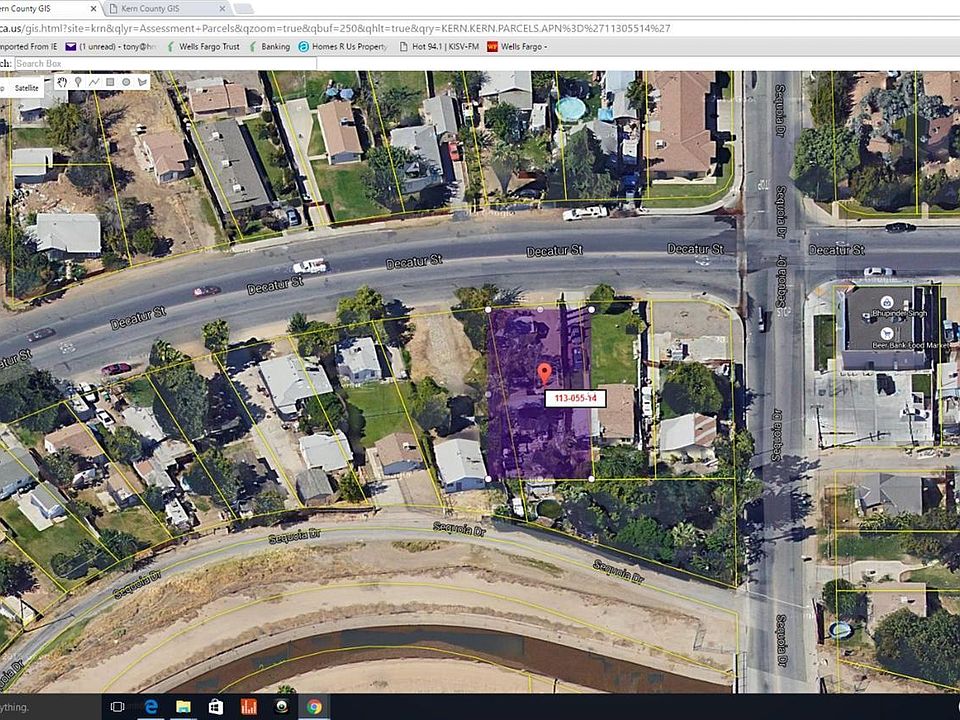Close the second Kern County GIS tab
The image size is (960, 720).
click(x=222, y=9)
